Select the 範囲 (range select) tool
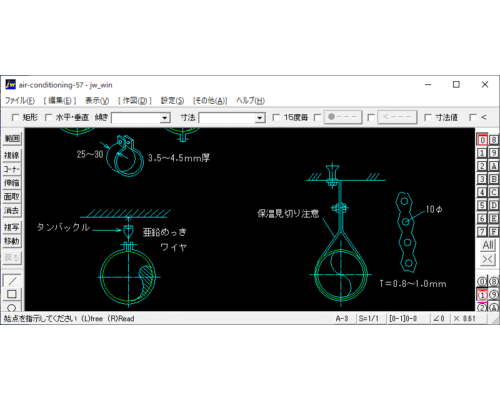 coord(12,139)
